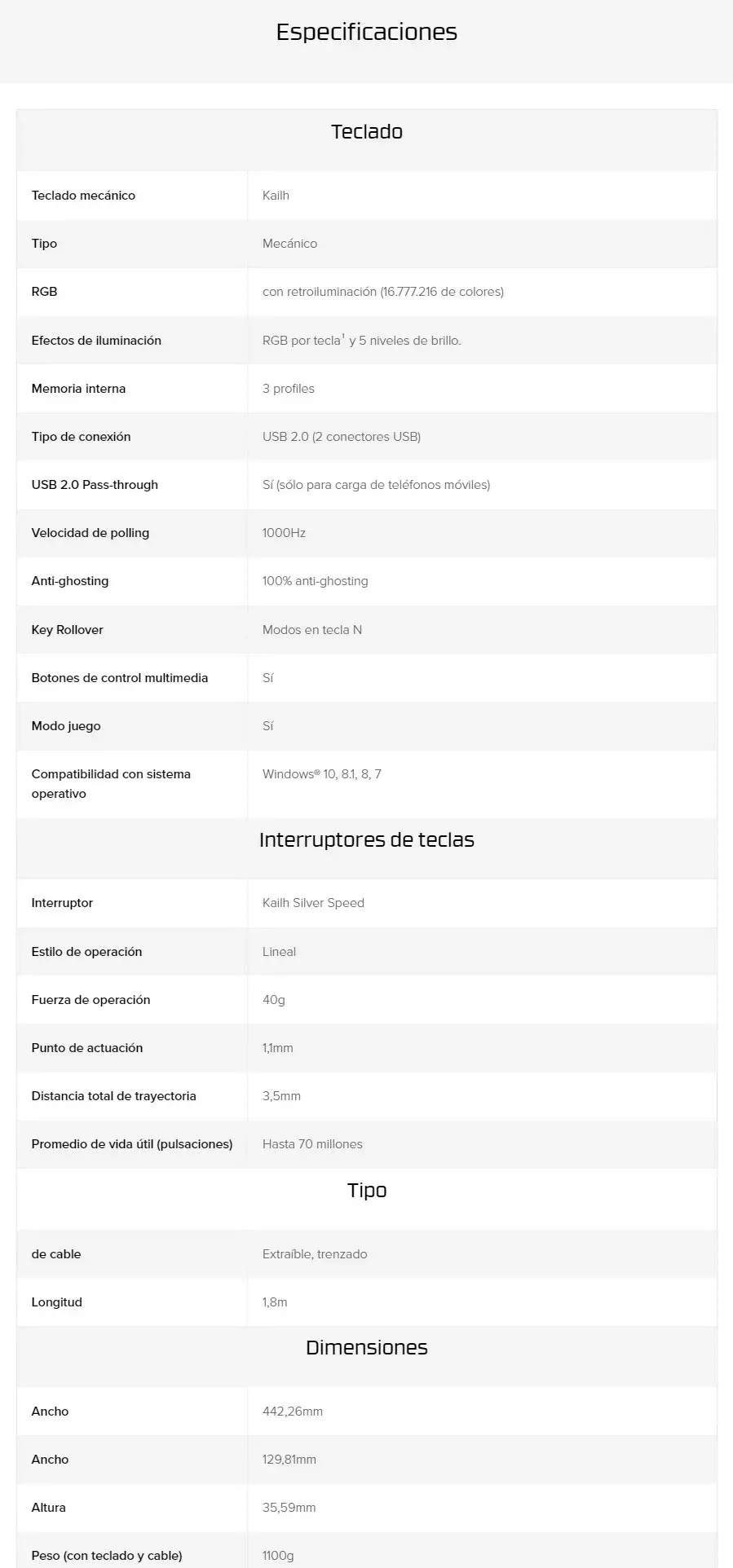Click the Efectos de iluminación label
733x1568 pixels.
(x=96, y=341)
